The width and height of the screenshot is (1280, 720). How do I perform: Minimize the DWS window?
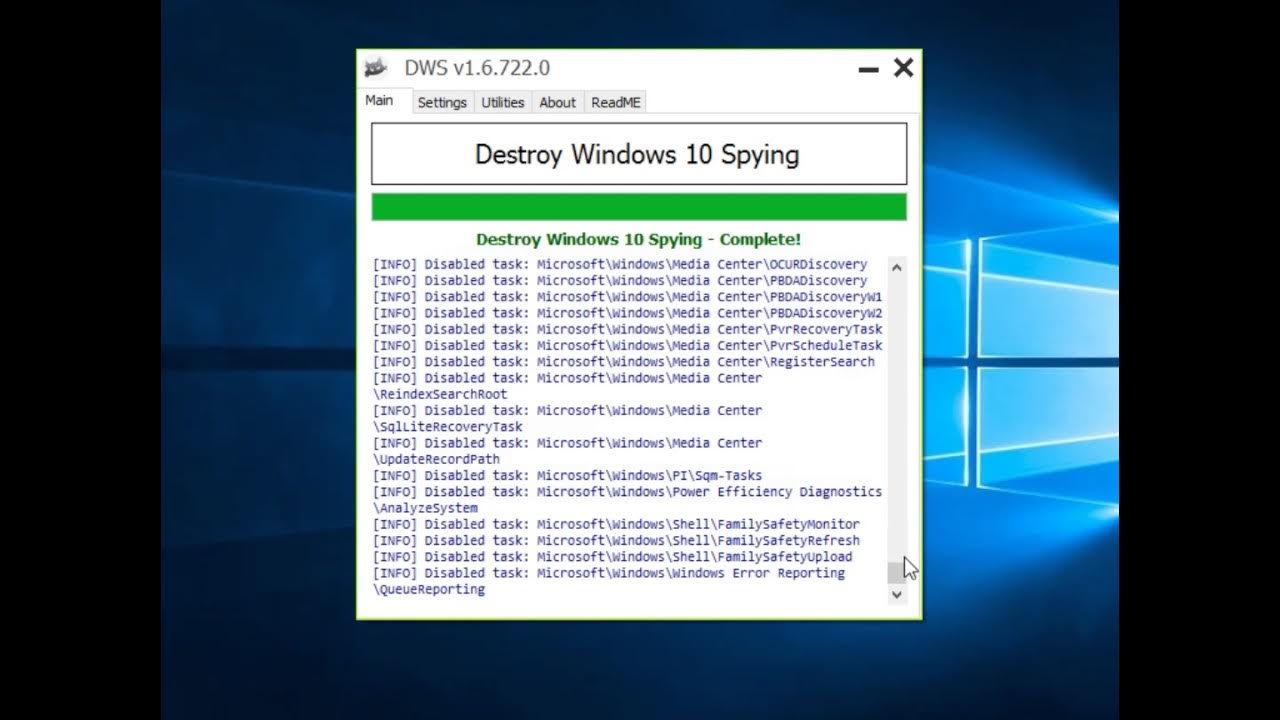[x=868, y=69]
